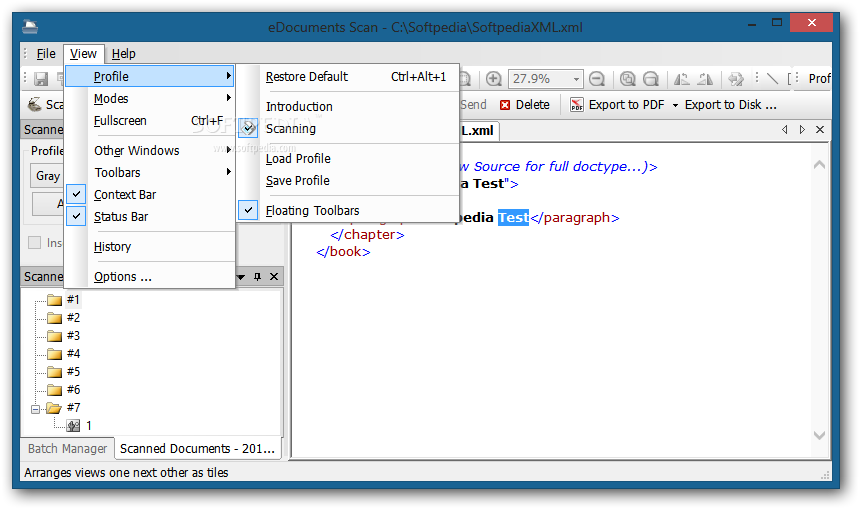
Task: Choose Fullscreen from View menu
Action: (x=149, y=121)
